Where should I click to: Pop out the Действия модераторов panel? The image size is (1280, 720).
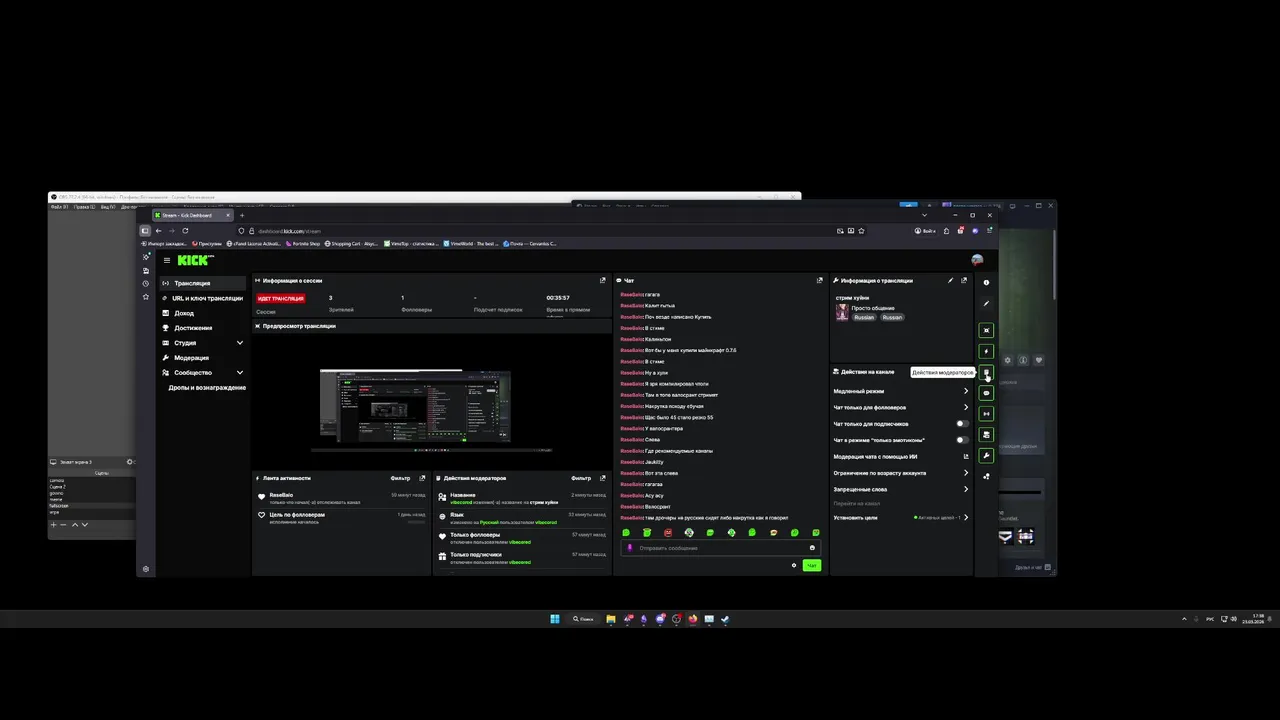(x=602, y=478)
